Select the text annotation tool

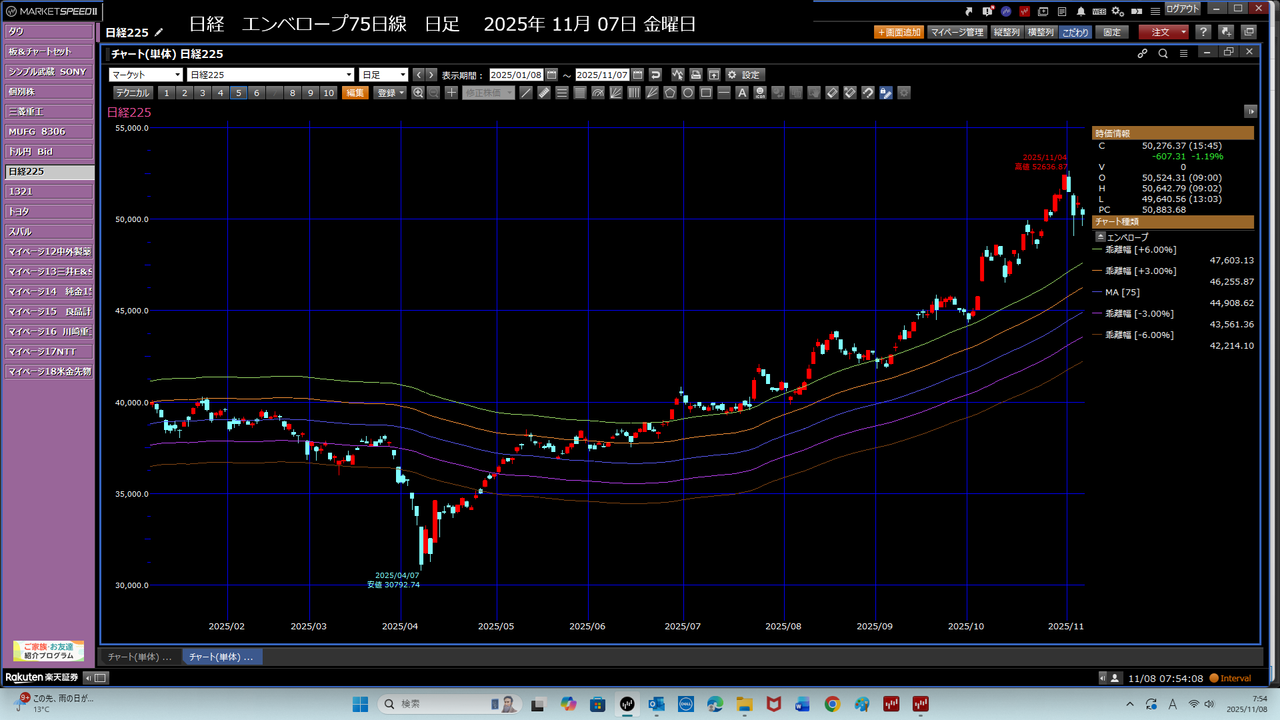tap(742, 93)
